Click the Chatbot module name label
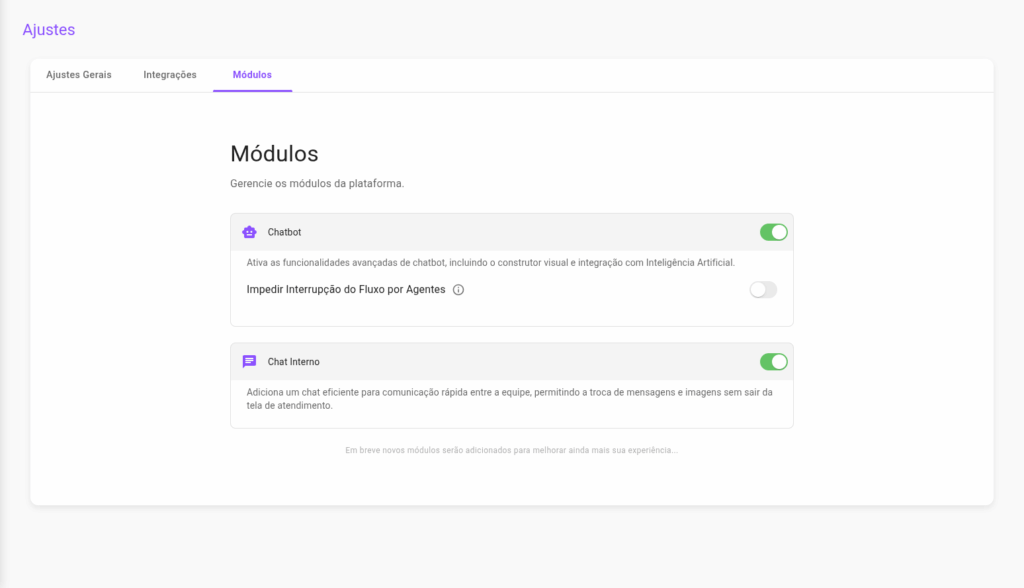 pos(284,232)
